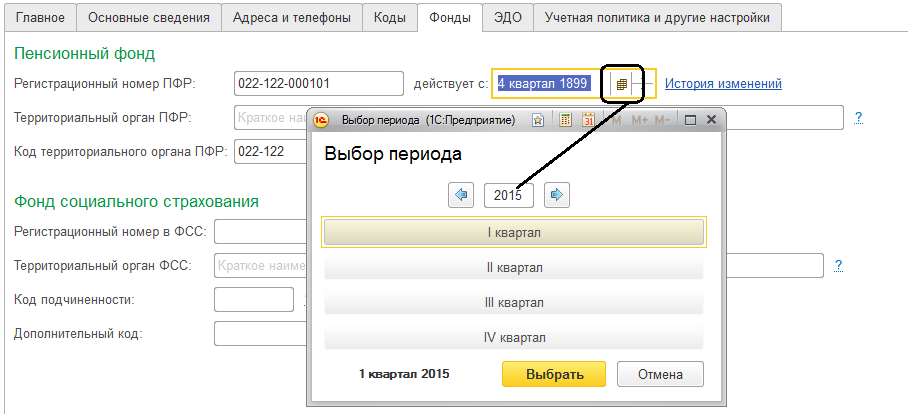The image size is (908, 414).
Task: Cancel with the Отмена button
Action: click(x=660, y=374)
